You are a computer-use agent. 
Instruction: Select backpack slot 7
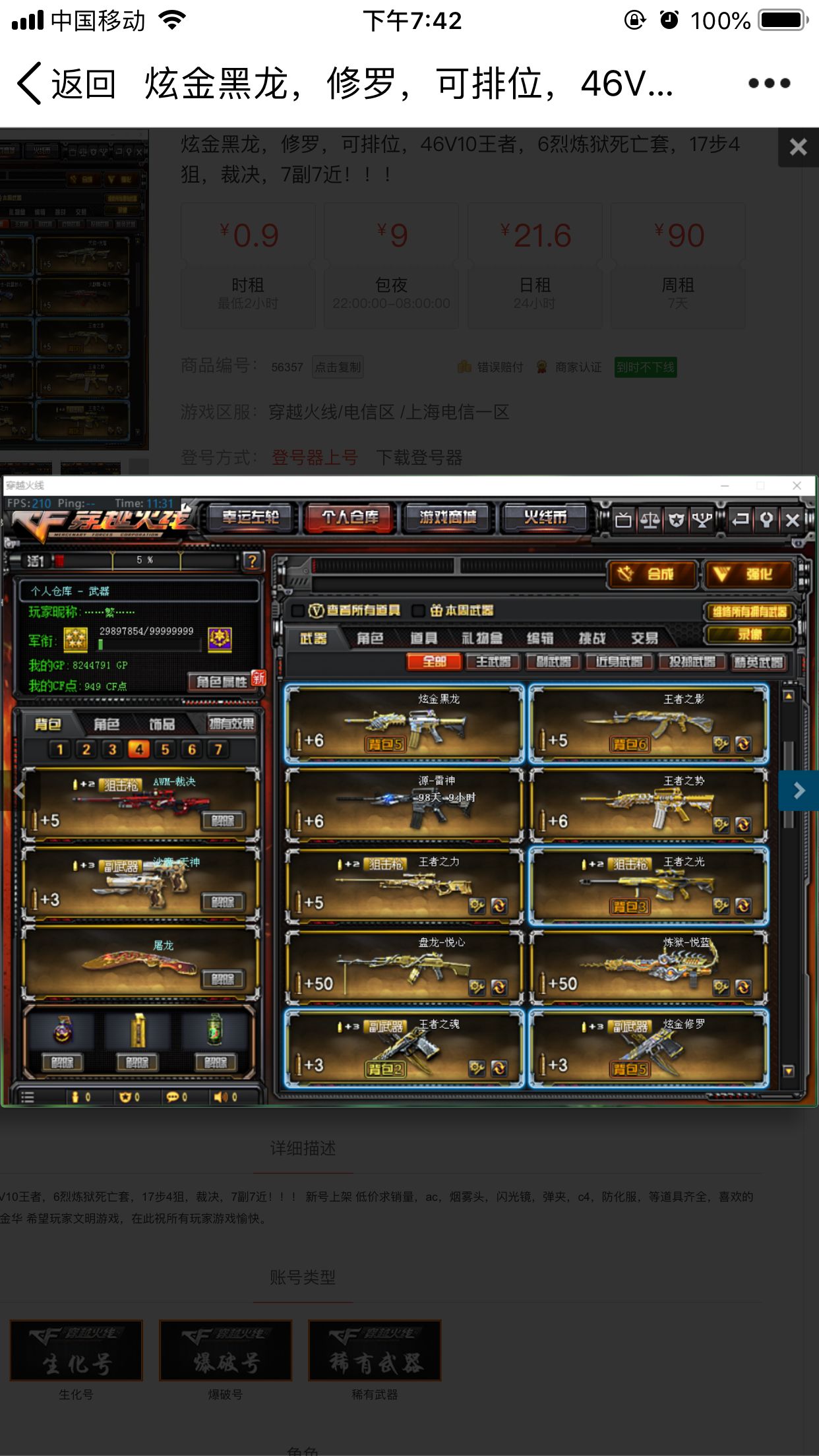(x=218, y=749)
